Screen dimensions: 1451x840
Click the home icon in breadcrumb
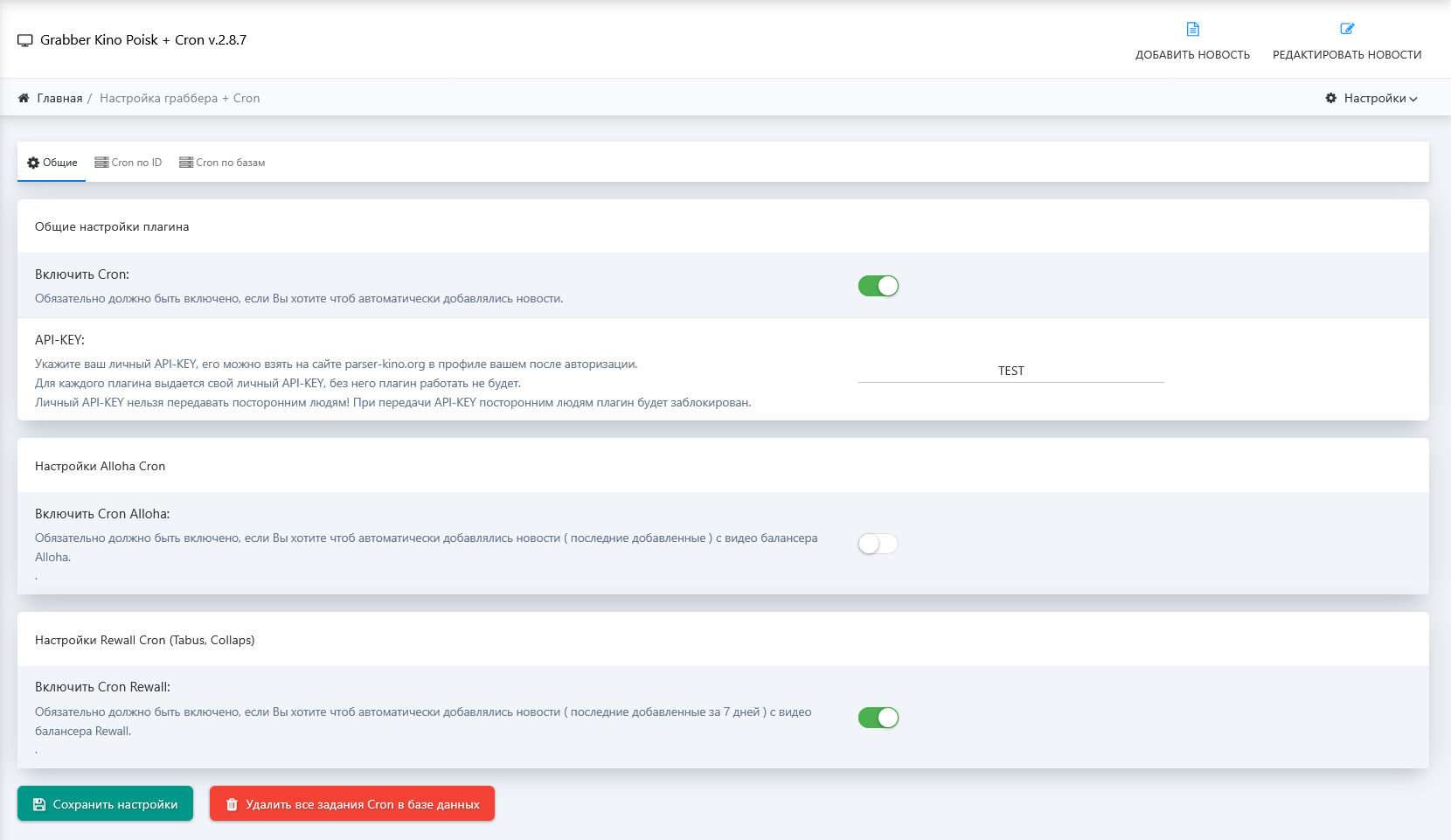pos(24,98)
